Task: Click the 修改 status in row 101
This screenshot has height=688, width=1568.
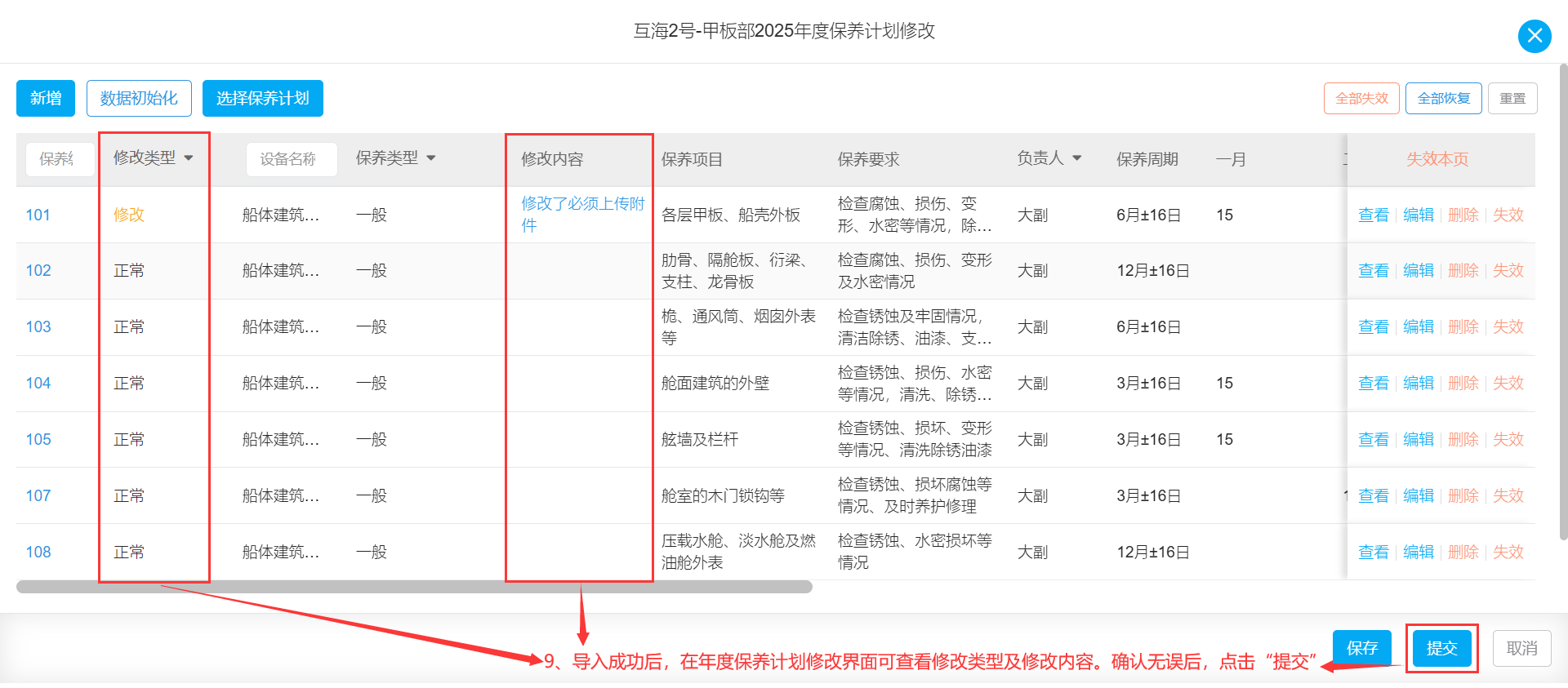Action: [129, 215]
